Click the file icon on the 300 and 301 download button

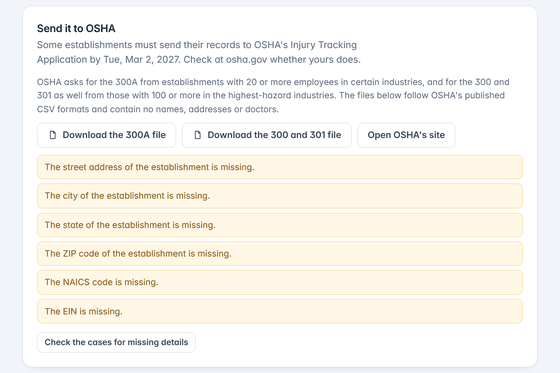[x=198, y=135]
